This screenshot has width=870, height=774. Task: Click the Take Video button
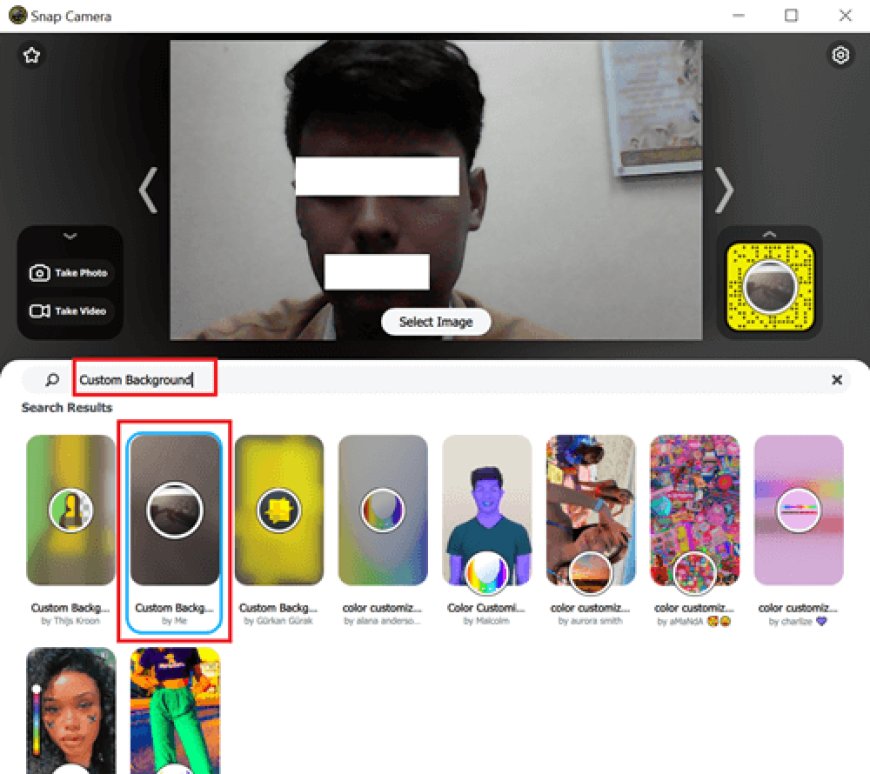pos(70,311)
